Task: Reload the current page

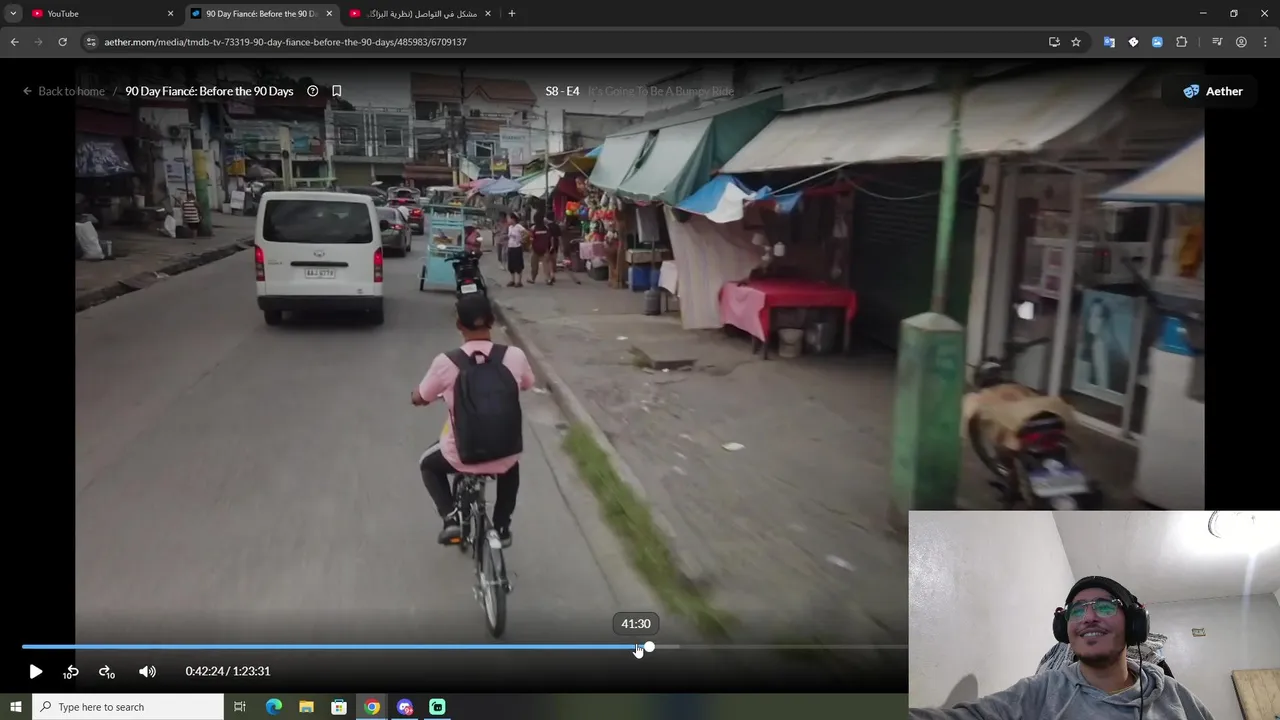Action: pyautogui.click(x=62, y=42)
